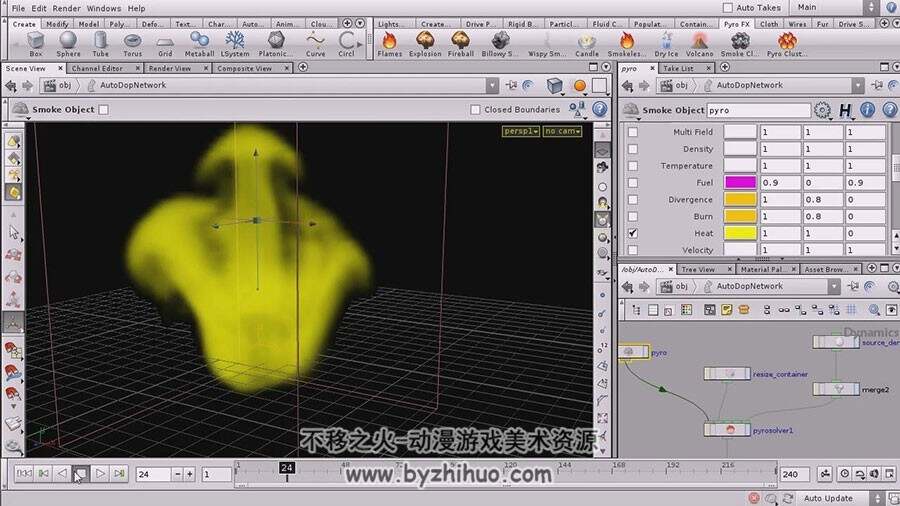The image size is (900, 506).
Task: Apply the Explosion pyro tool
Action: point(425,44)
